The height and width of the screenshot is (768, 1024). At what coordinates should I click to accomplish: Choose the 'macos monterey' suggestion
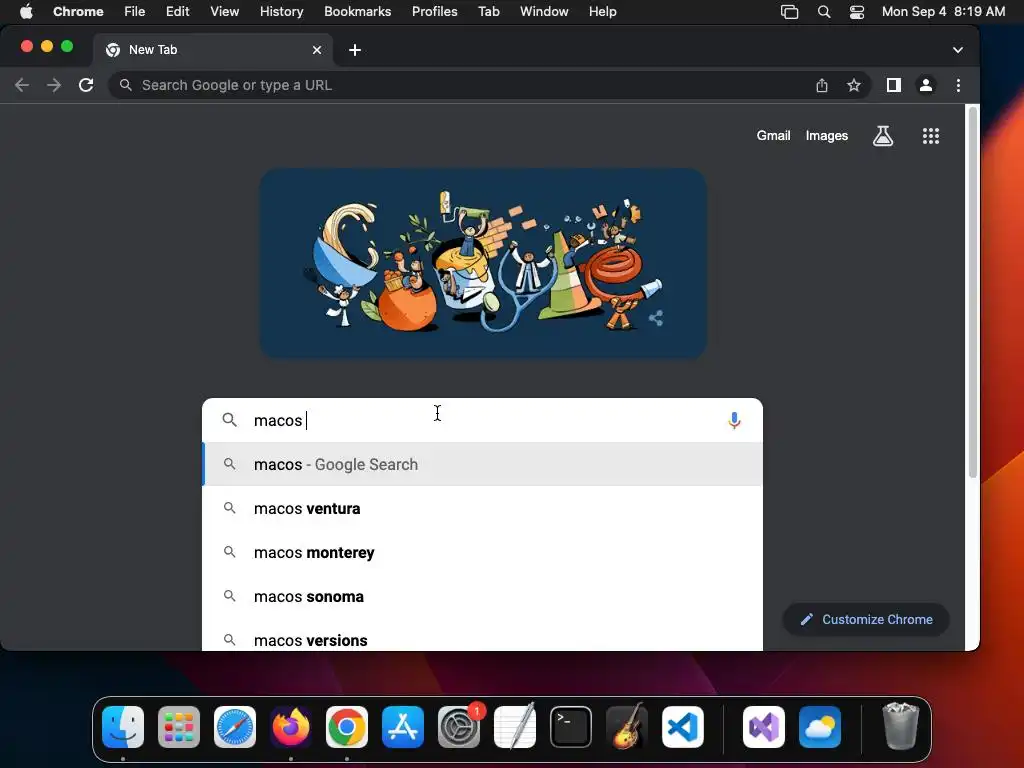[483, 552]
